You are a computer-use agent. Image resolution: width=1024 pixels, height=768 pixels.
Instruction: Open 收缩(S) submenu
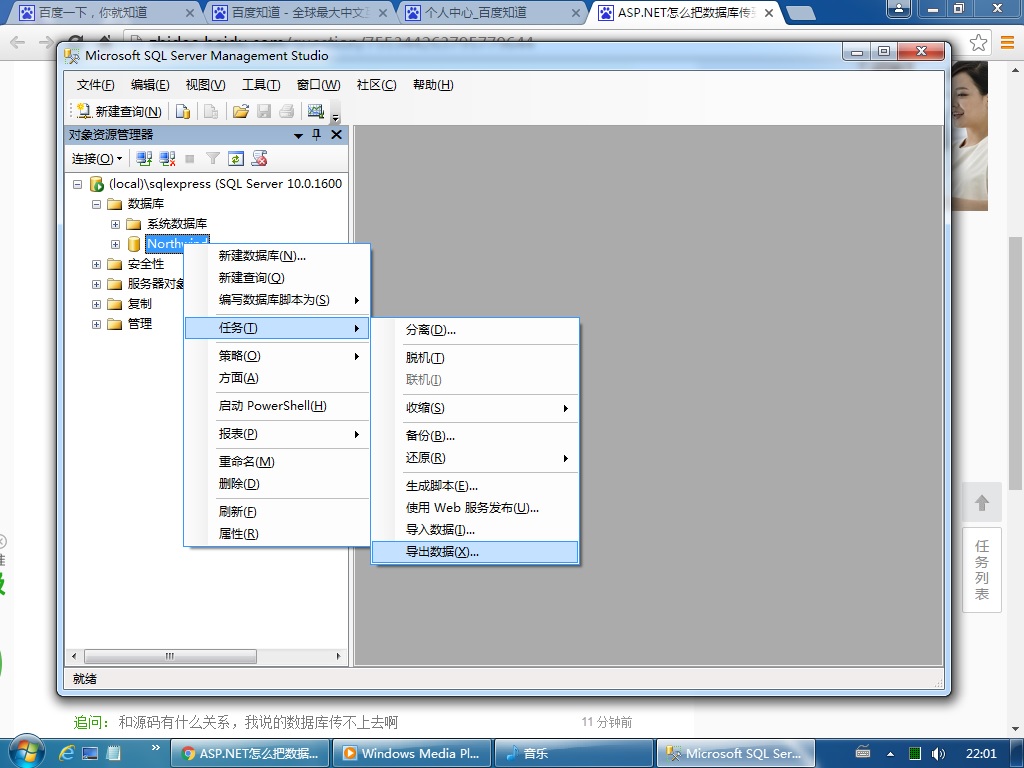[475, 408]
